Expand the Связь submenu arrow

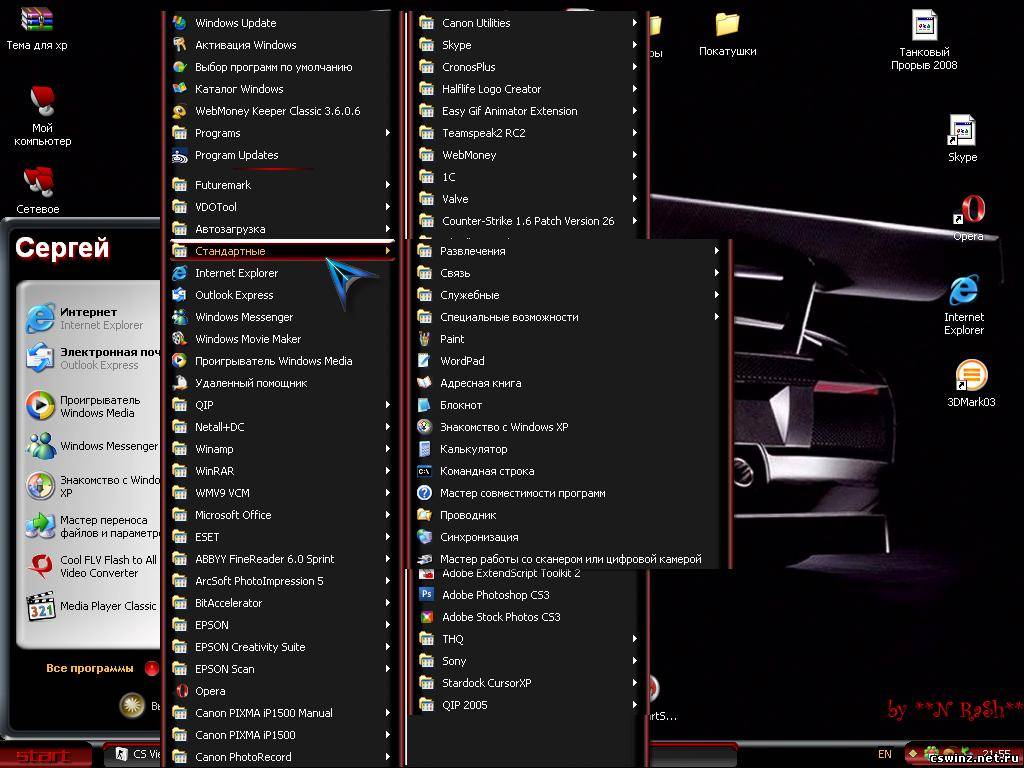pyautogui.click(x=716, y=273)
